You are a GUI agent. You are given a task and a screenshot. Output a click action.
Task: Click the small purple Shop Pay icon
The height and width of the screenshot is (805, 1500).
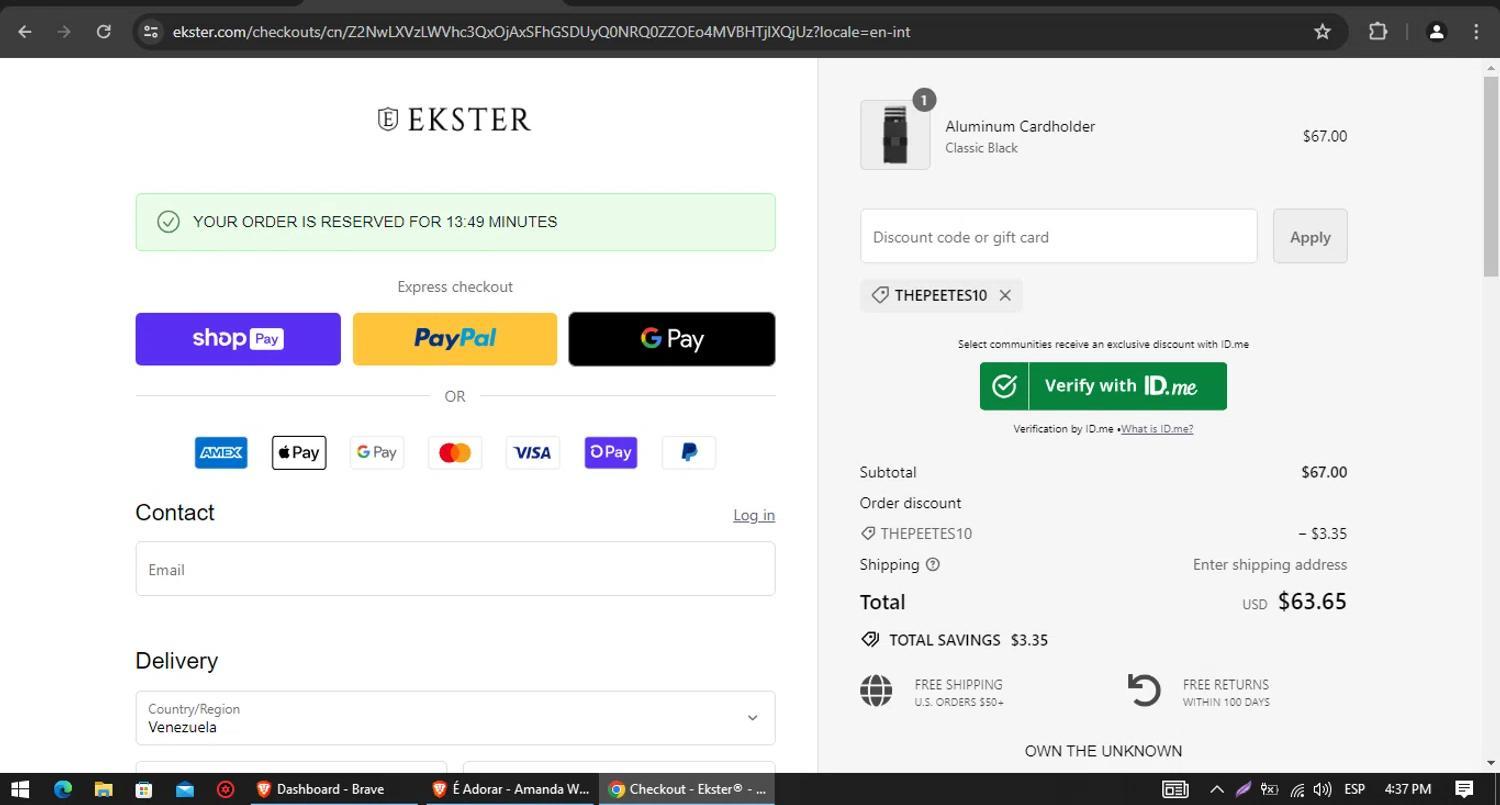point(611,452)
